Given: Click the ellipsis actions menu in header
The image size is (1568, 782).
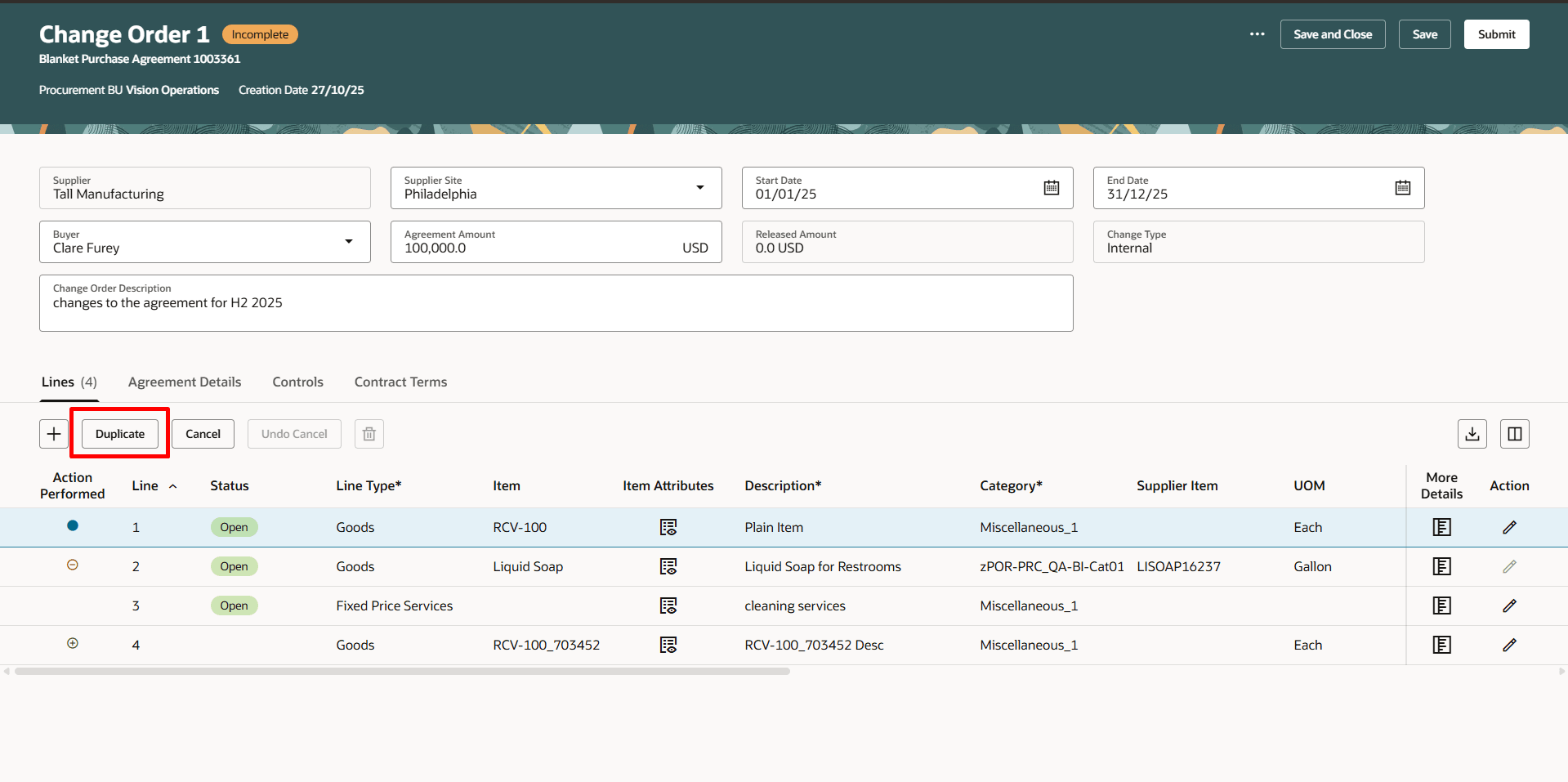Looking at the screenshot, I should pos(1257,34).
